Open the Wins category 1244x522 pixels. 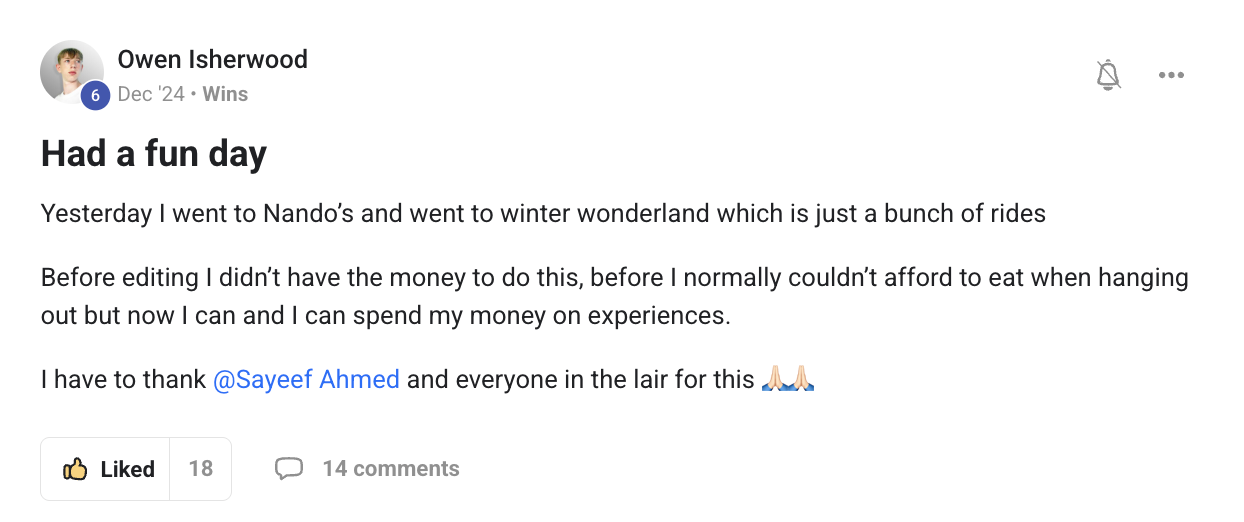(225, 94)
